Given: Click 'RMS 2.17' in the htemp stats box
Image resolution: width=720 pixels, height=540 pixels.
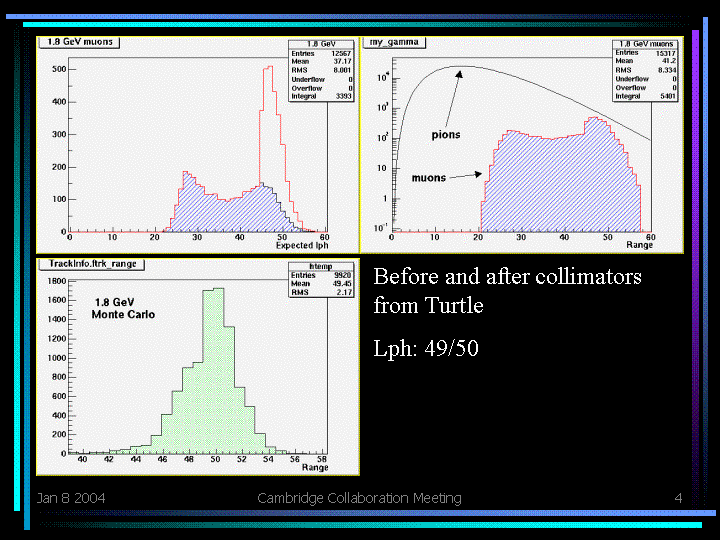Looking at the screenshot, I should coord(321,292).
